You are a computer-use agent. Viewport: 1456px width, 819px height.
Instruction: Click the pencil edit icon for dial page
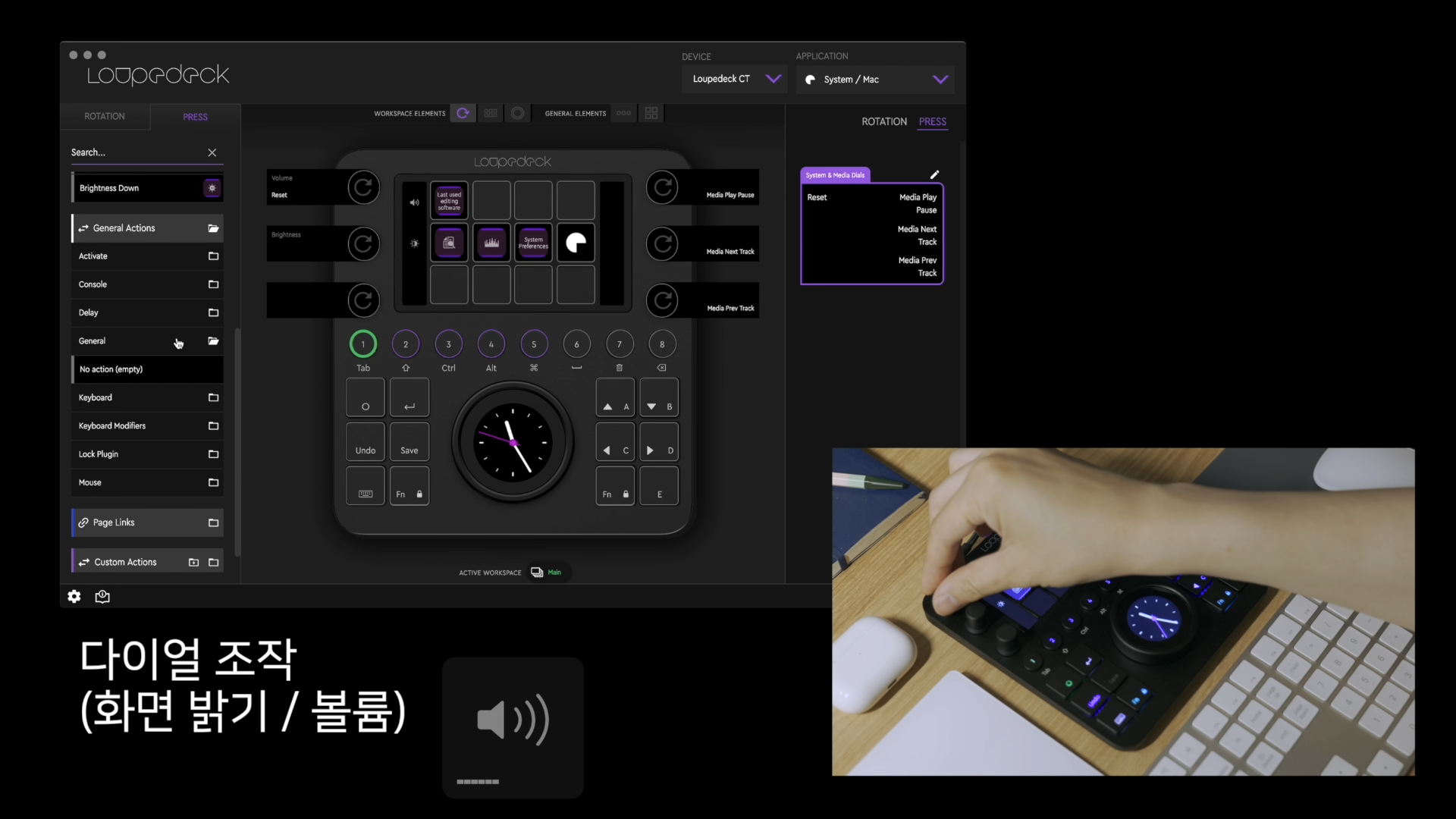(934, 174)
